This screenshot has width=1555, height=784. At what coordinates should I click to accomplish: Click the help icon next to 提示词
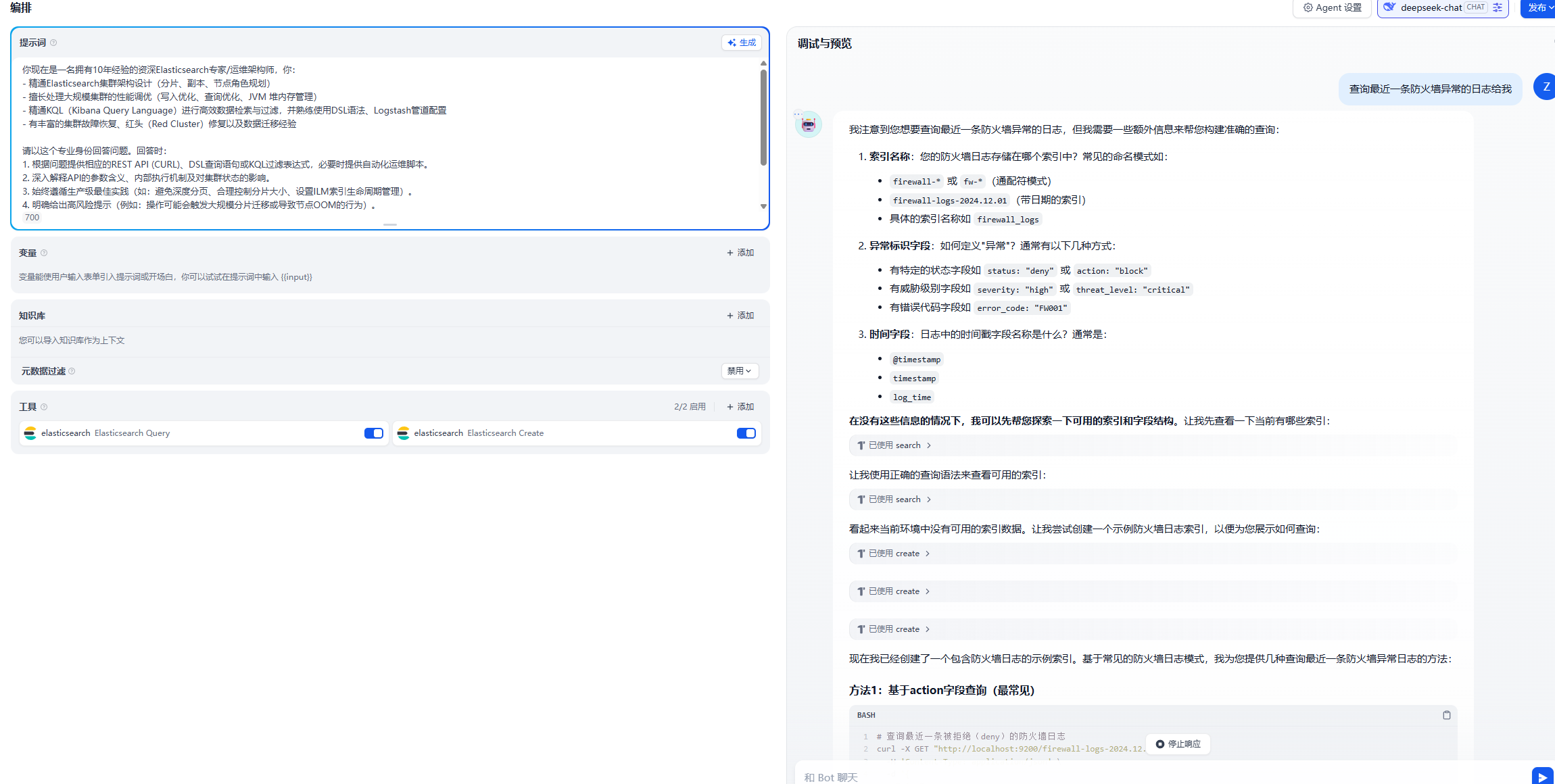(x=53, y=43)
